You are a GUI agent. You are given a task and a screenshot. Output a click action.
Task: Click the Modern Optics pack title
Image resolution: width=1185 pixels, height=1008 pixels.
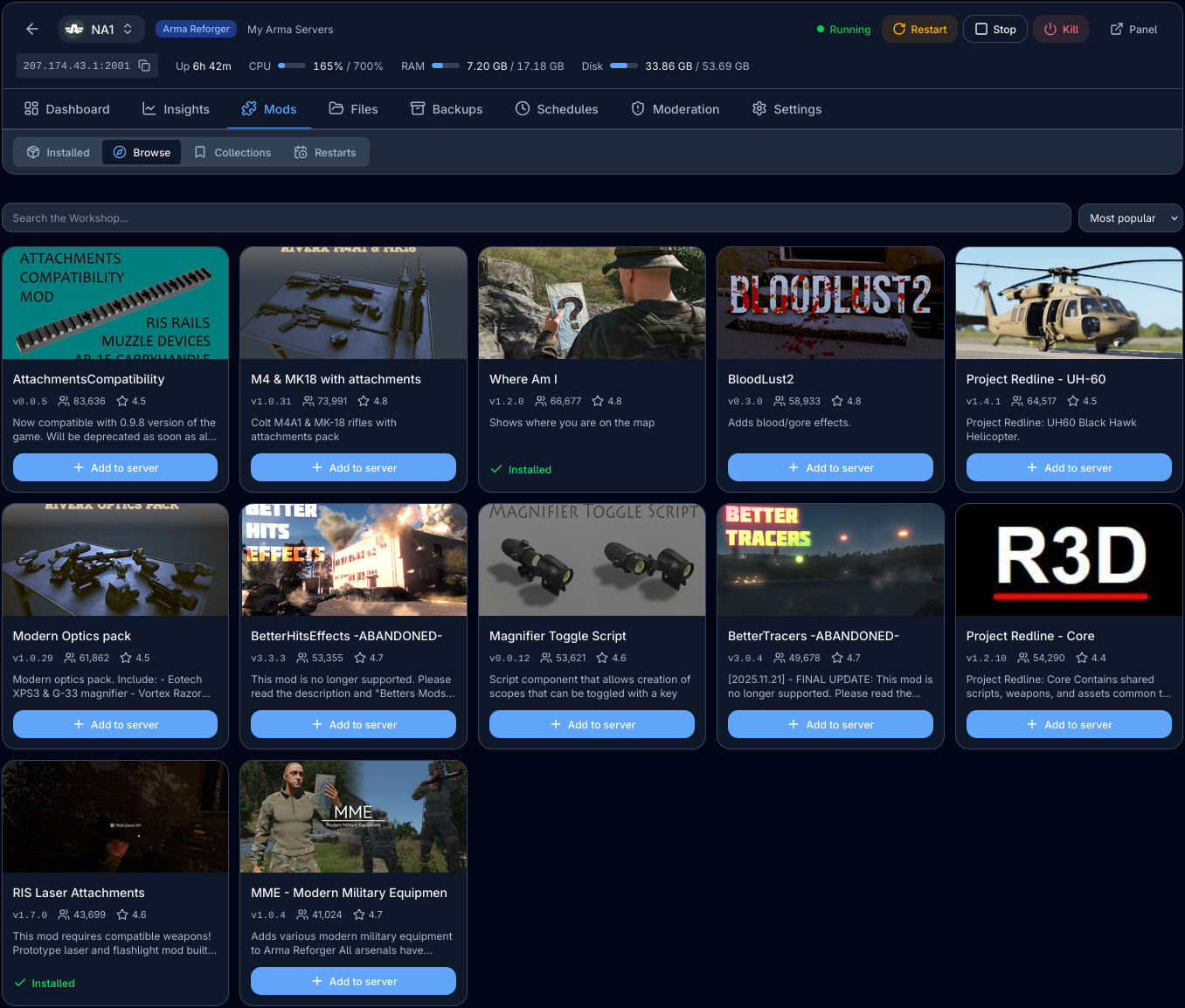(x=72, y=636)
